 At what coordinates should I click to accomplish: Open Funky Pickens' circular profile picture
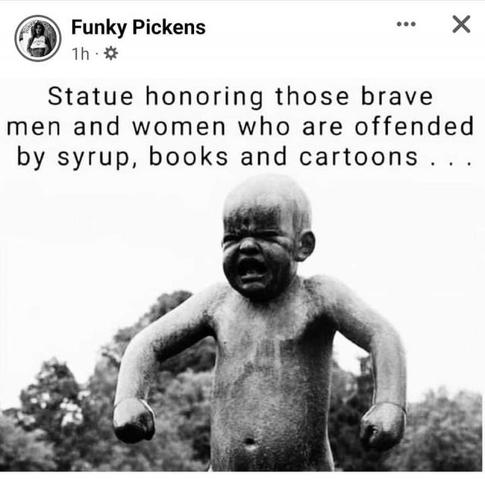coord(38,38)
